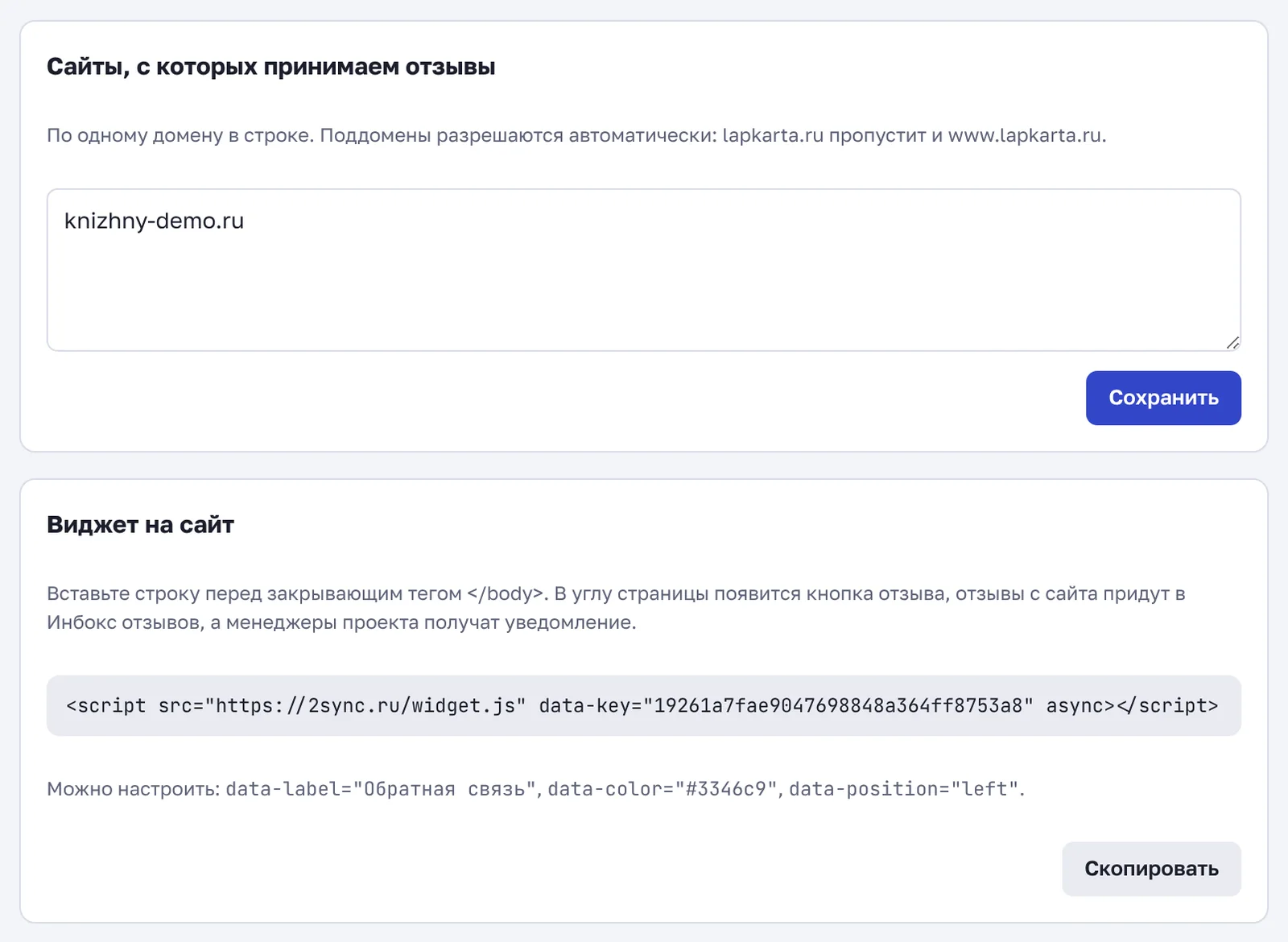Image resolution: width=1288 pixels, height=942 pixels.
Task: Click heading Сайты, с которых принимаем отзывы
Action: coord(270,66)
